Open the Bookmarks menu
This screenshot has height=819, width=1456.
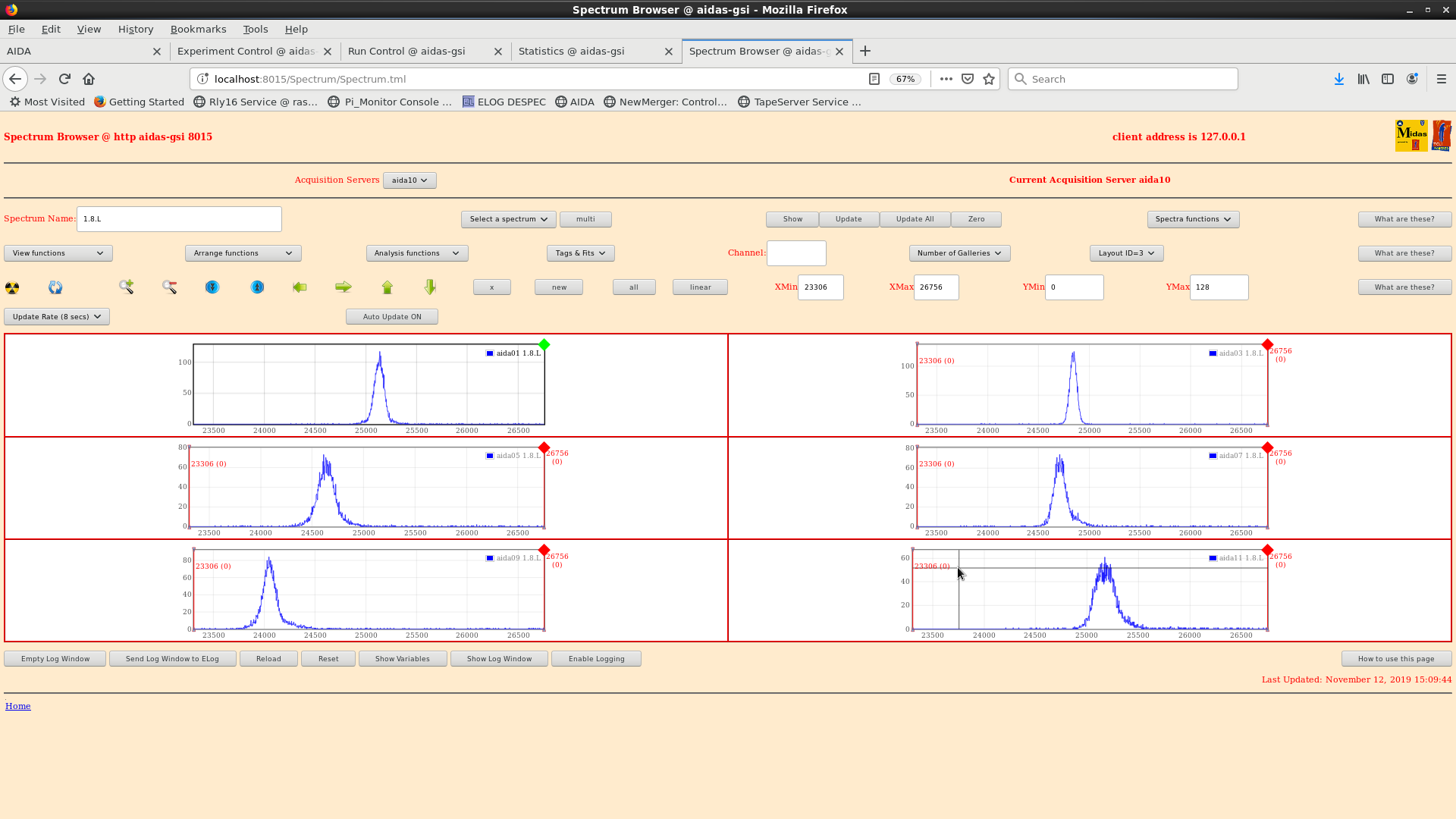click(198, 29)
